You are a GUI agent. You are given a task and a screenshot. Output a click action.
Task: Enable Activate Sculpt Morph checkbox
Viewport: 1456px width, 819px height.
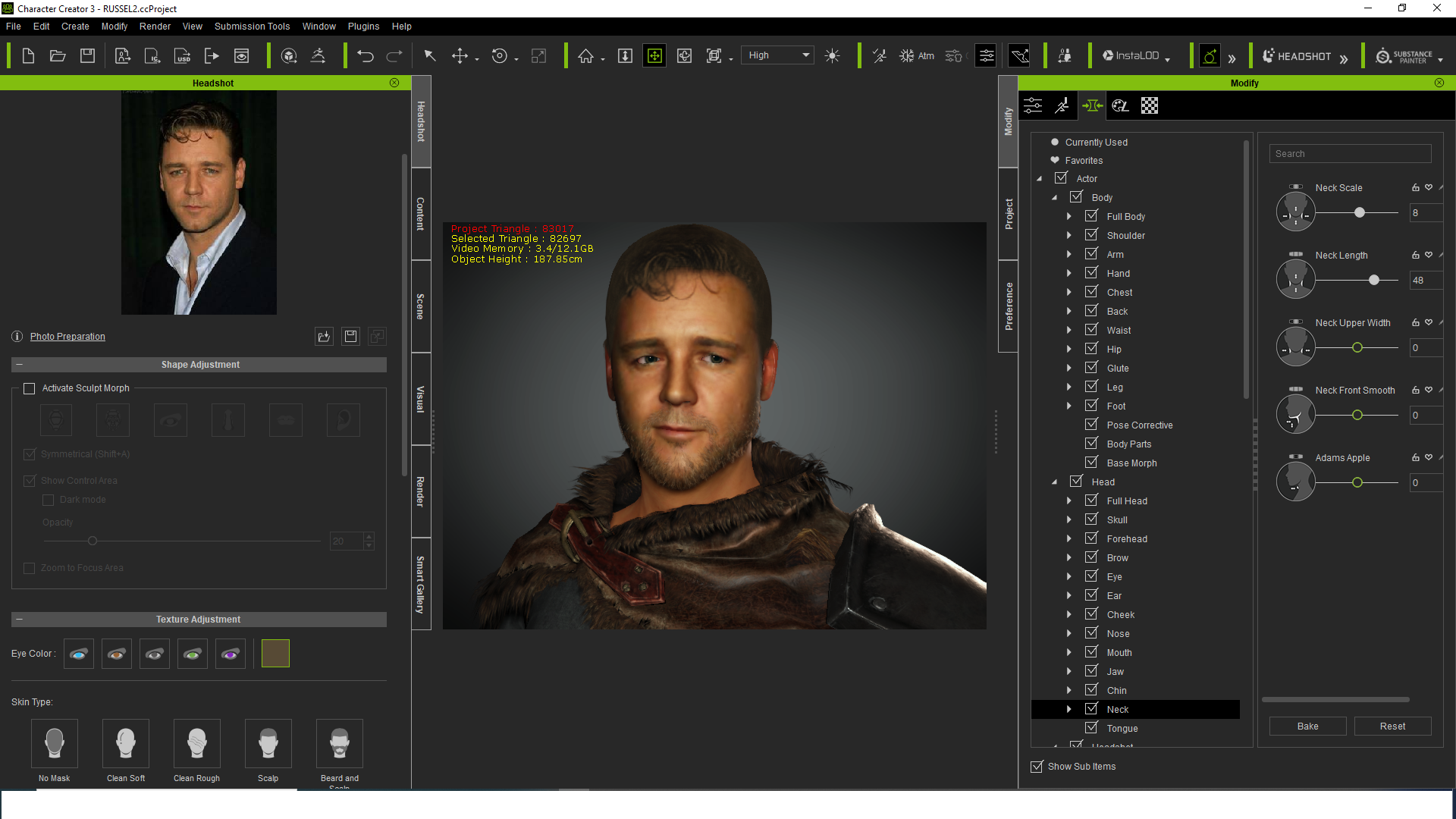click(30, 388)
